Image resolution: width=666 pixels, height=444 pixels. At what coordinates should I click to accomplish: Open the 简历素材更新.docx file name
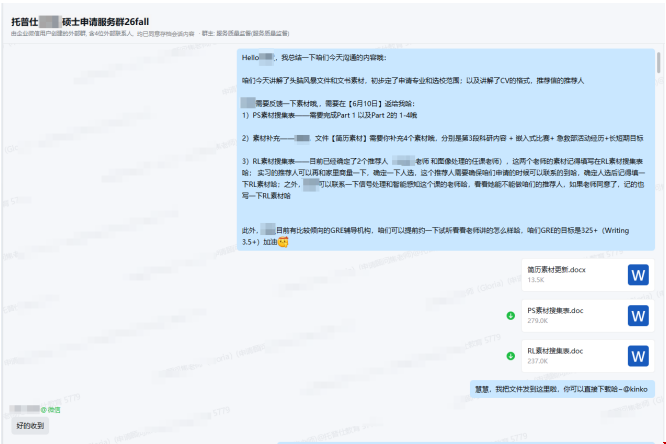(556, 269)
